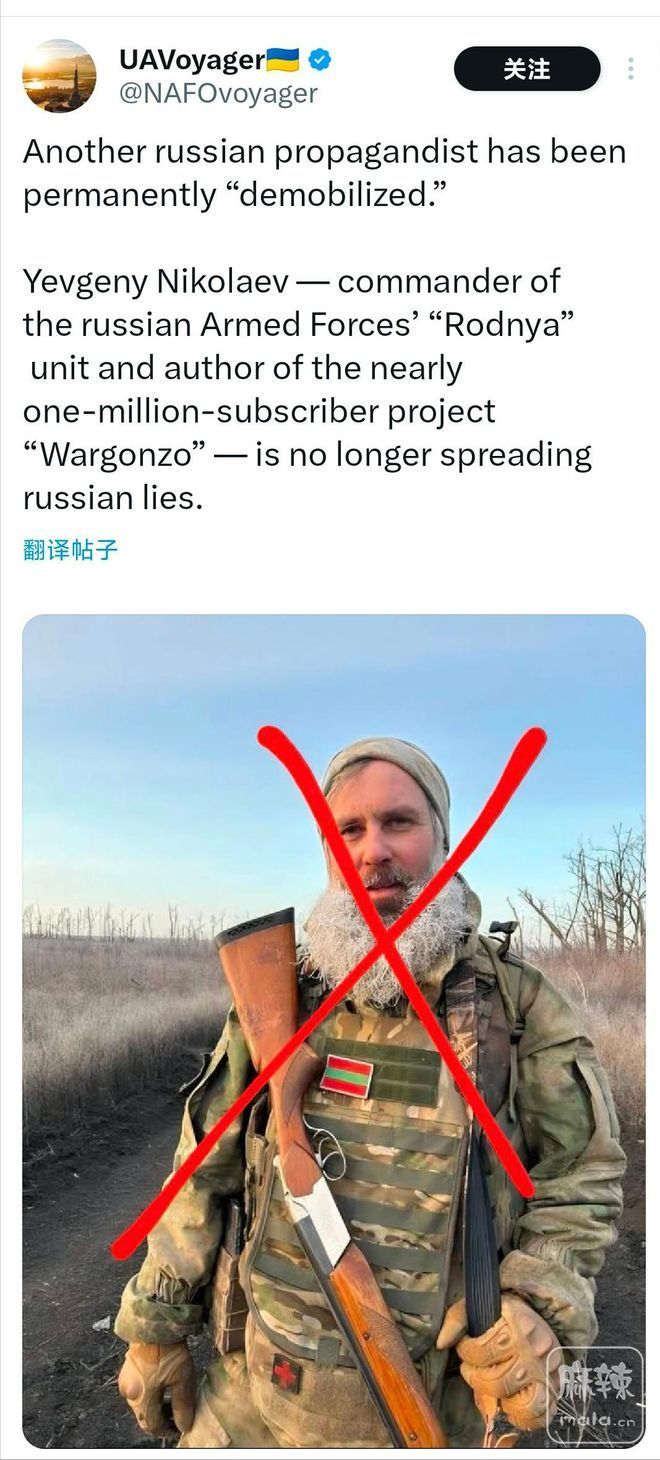
Task: Click the mala.cn watermark logo
Action: pyautogui.click(x=594, y=1395)
